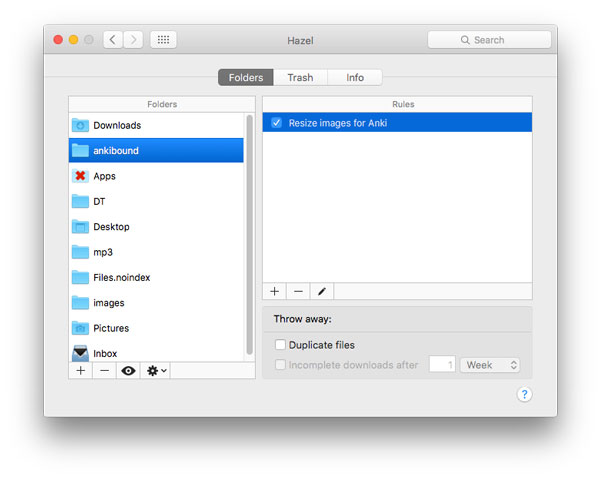The width and height of the screenshot is (600, 478).
Task: Enable Duplicate files checkbox
Action: click(280, 345)
